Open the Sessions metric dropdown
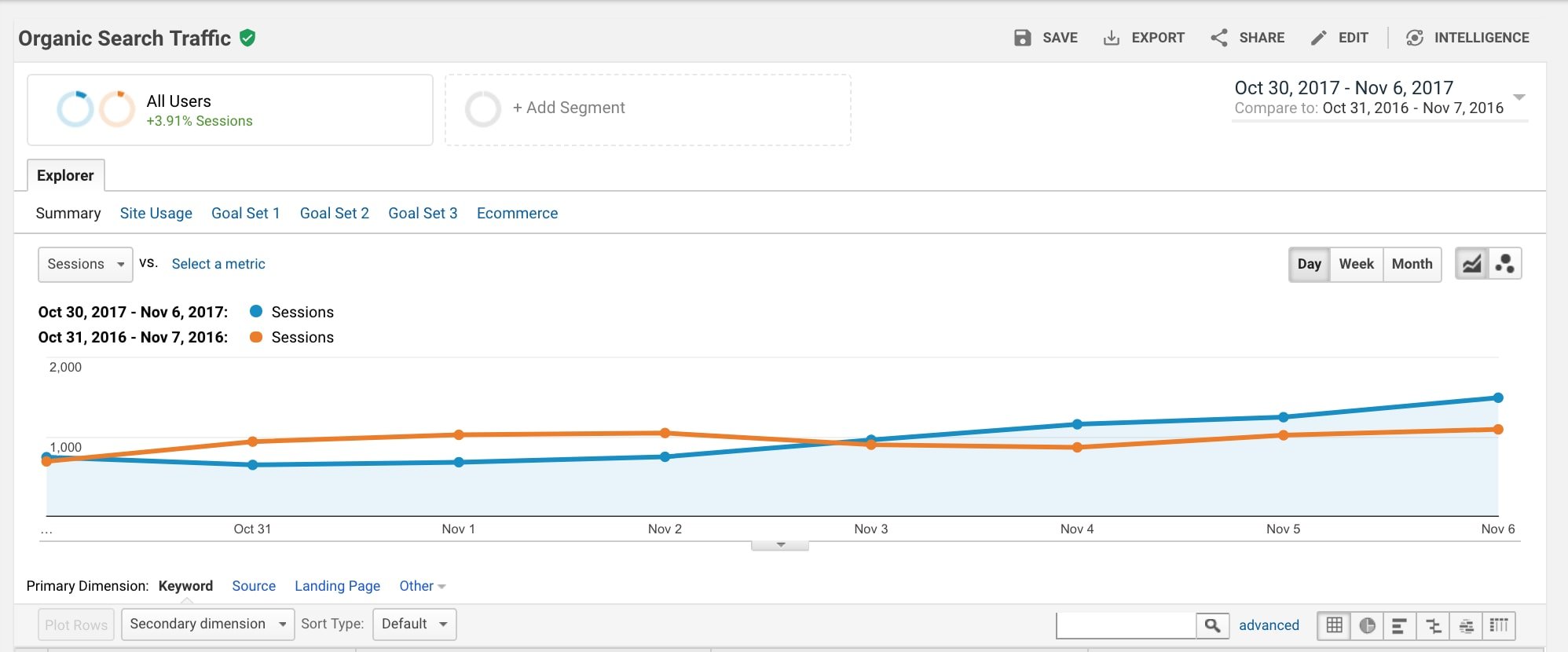Viewport: 1568px width, 652px height. tap(85, 264)
